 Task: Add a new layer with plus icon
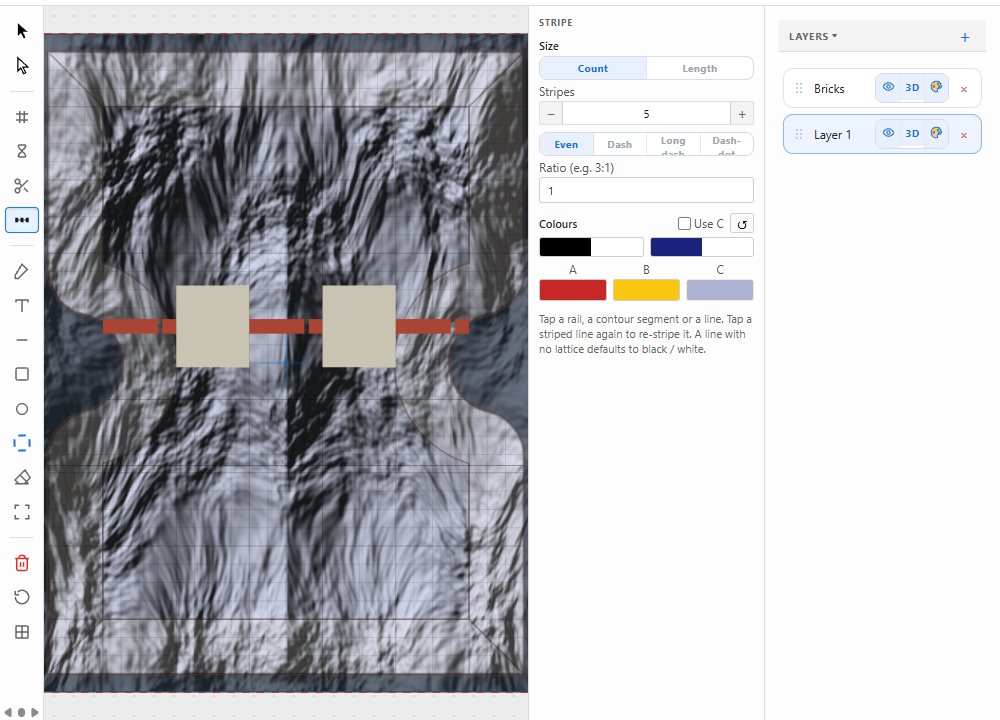click(x=965, y=38)
